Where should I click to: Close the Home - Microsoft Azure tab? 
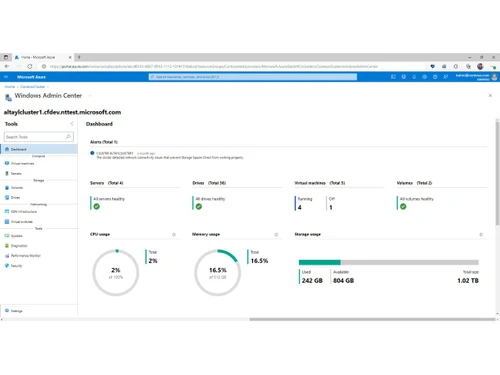tap(70, 57)
